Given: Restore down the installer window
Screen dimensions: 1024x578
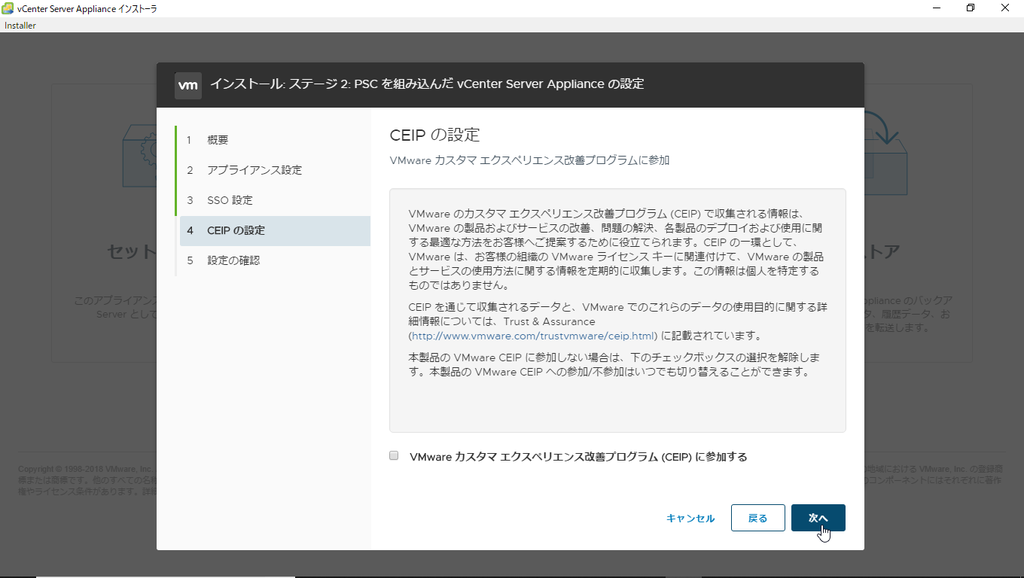Looking at the screenshot, I should click(970, 8).
